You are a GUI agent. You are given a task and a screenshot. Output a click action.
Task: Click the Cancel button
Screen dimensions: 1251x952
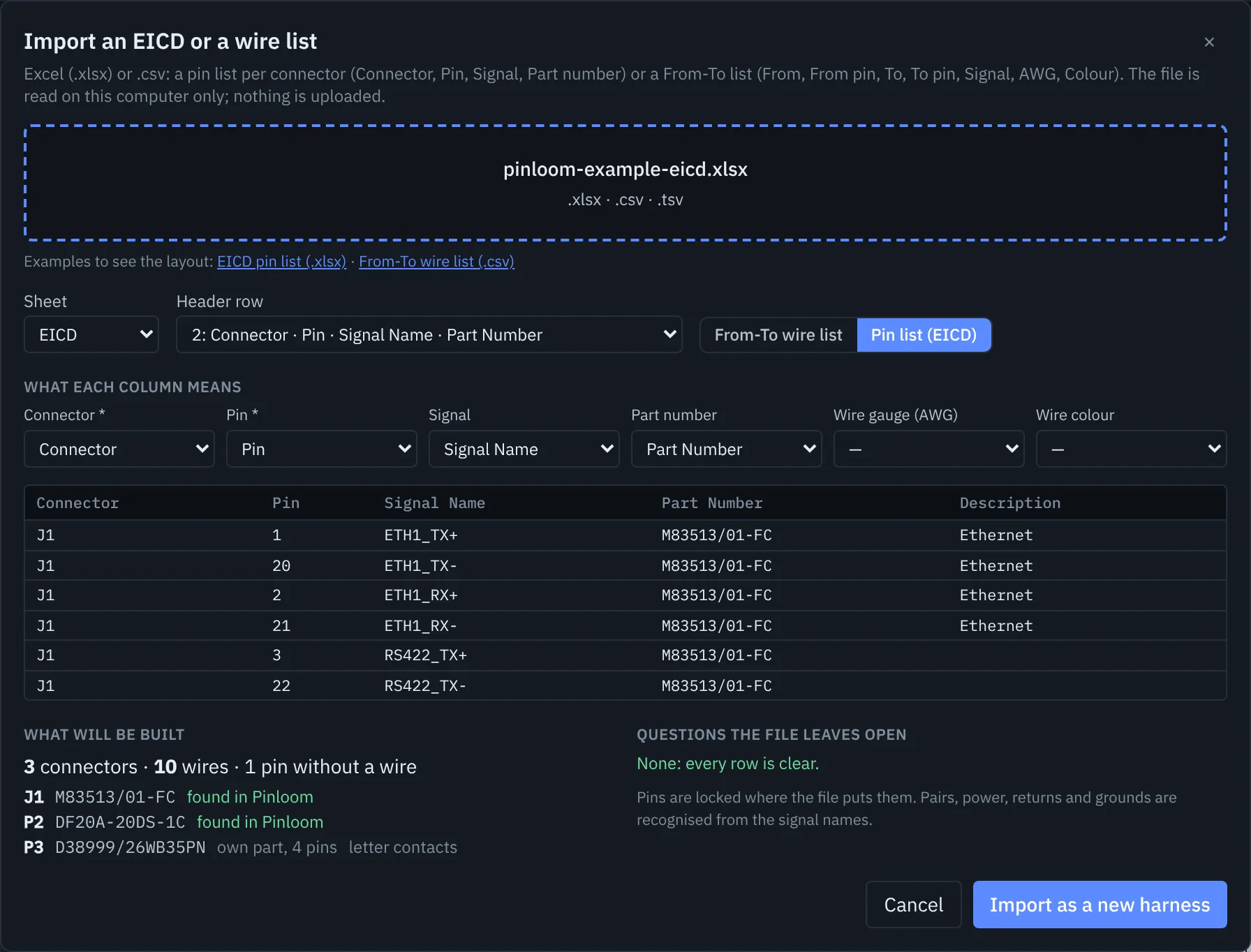pos(913,905)
